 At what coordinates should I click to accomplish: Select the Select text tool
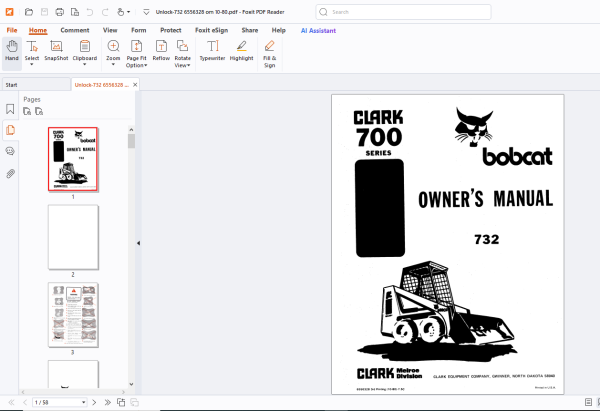tap(32, 52)
